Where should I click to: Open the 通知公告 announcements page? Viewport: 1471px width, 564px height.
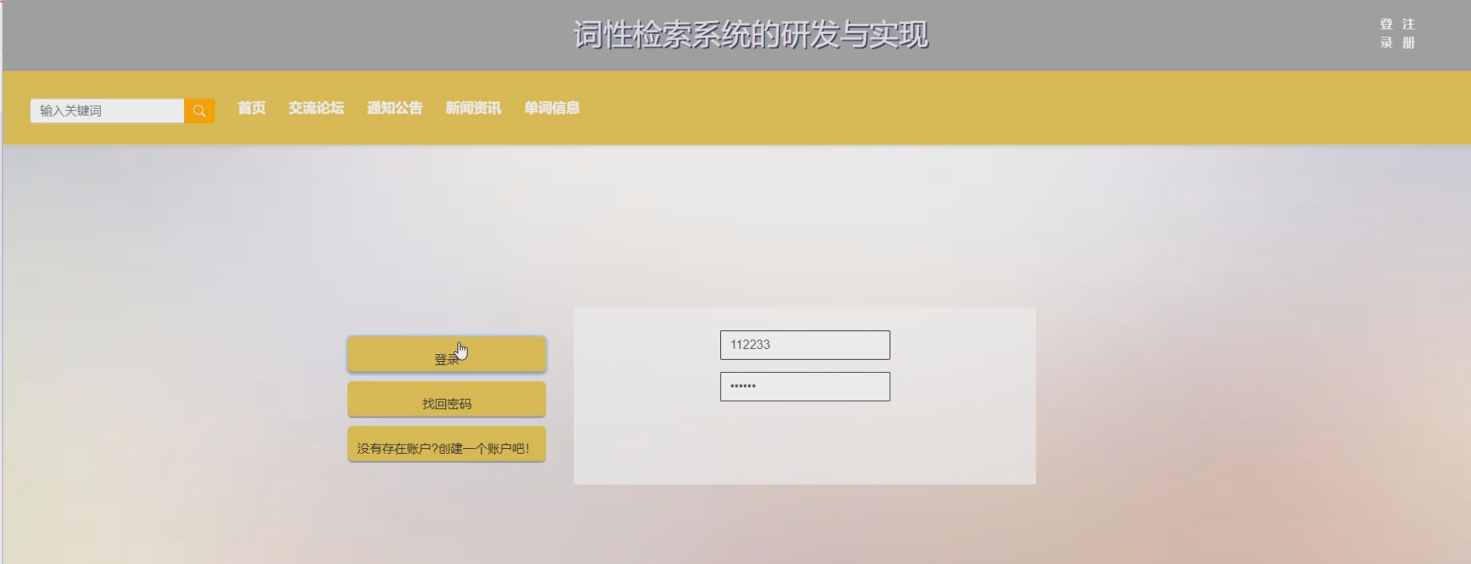pyautogui.click(x=394, y=108)
